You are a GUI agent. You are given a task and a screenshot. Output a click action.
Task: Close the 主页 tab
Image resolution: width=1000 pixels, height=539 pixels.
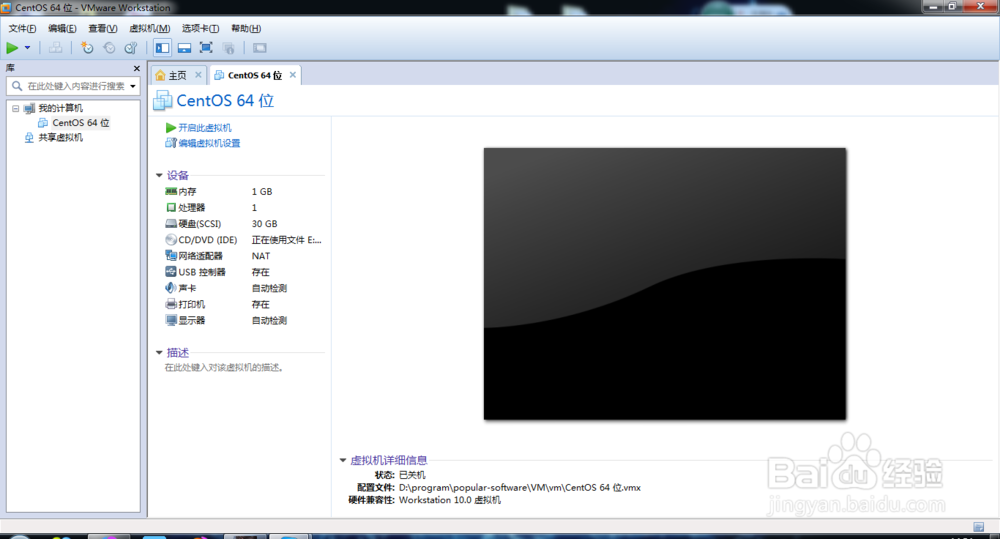[198, 75]
